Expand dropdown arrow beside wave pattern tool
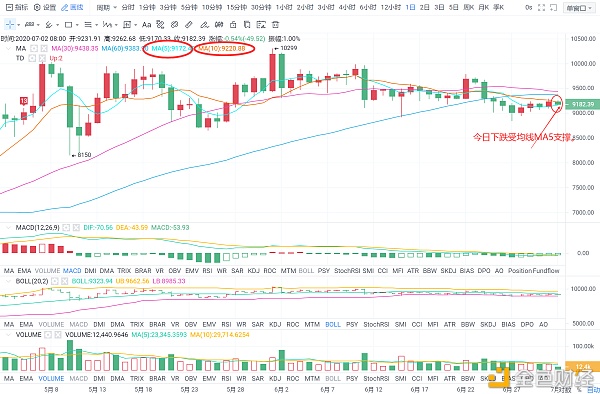600x394 pixels. click(116, 25)
